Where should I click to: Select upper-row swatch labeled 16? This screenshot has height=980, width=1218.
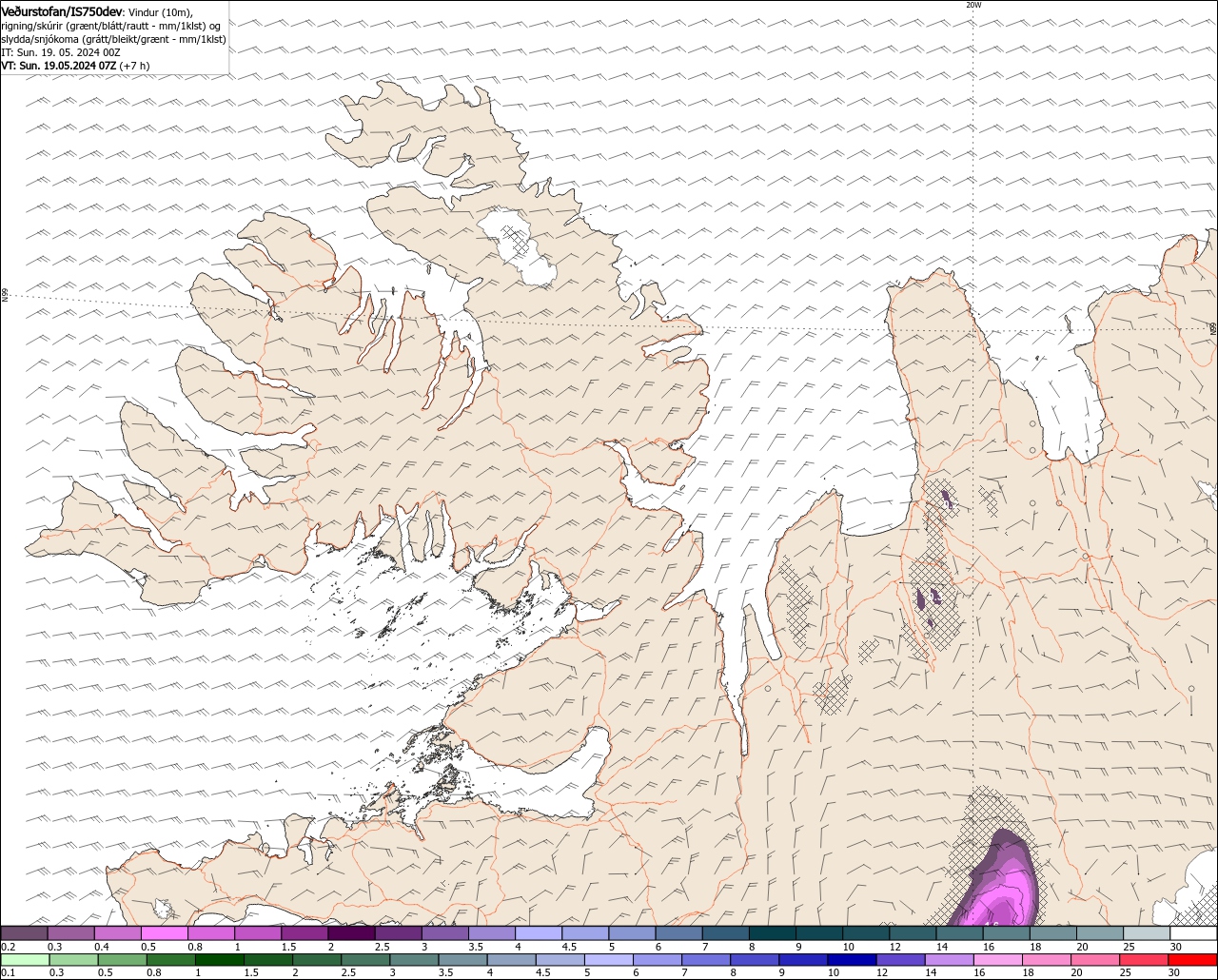(1007, 933)
